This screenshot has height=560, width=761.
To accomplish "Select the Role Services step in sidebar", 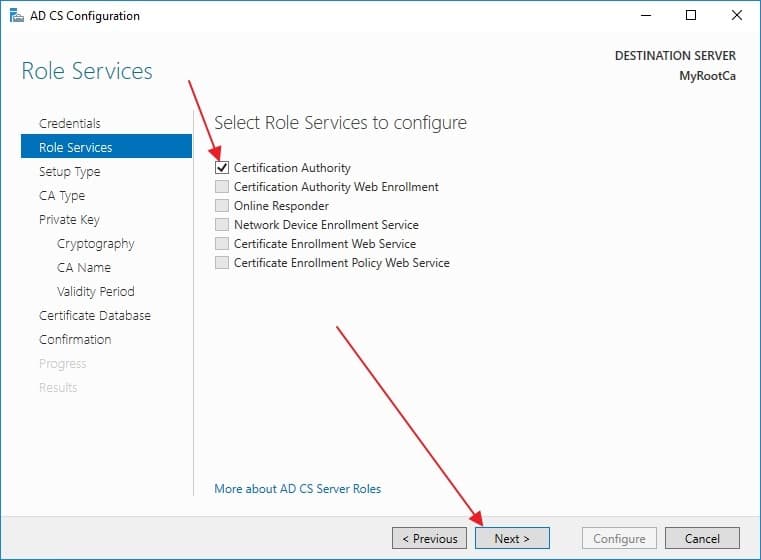I will 106,147.
